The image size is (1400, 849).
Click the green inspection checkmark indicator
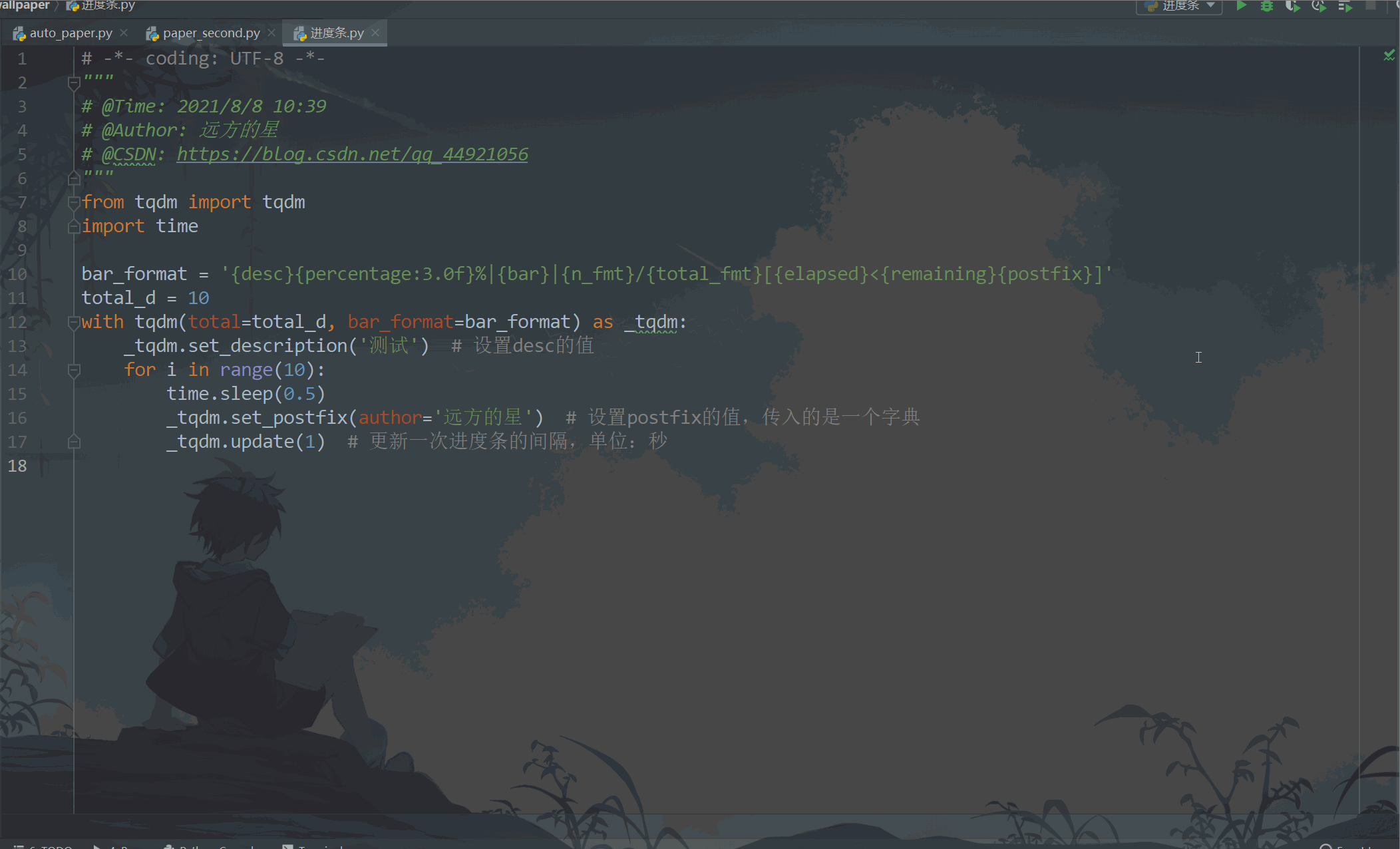[x=1389, y=56]
